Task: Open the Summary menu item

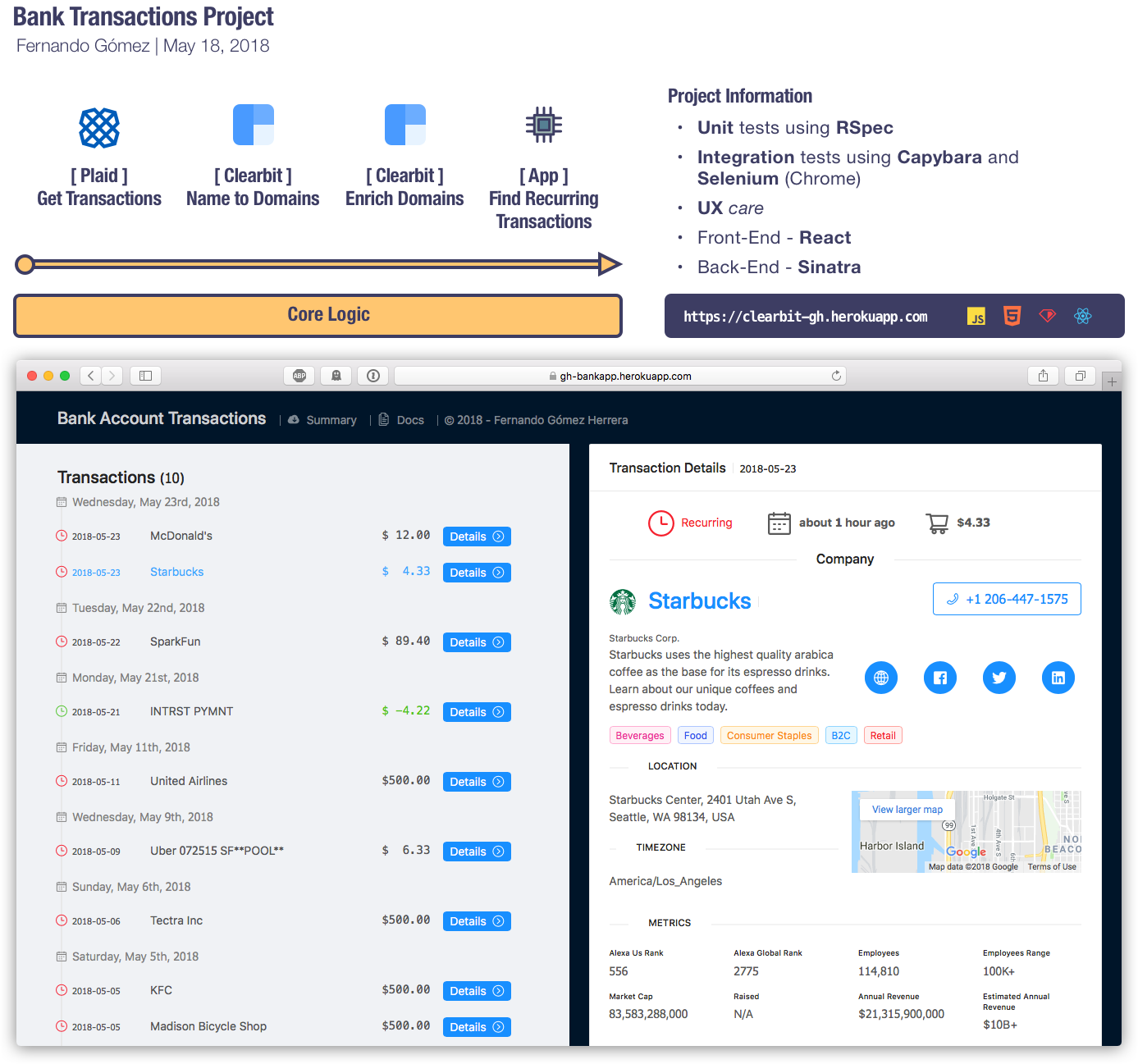Action: (x=331, y=420)
